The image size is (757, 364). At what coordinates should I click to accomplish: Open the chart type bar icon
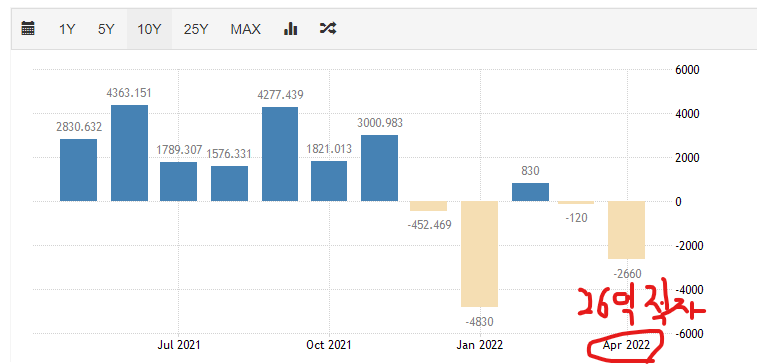(290, 29)
